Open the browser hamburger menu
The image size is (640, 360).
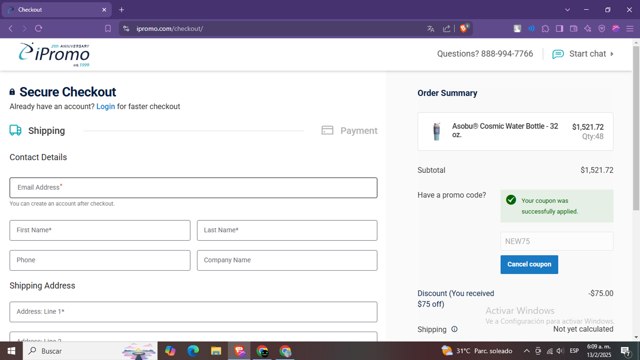pyautogui.click(x=630, y=29)
